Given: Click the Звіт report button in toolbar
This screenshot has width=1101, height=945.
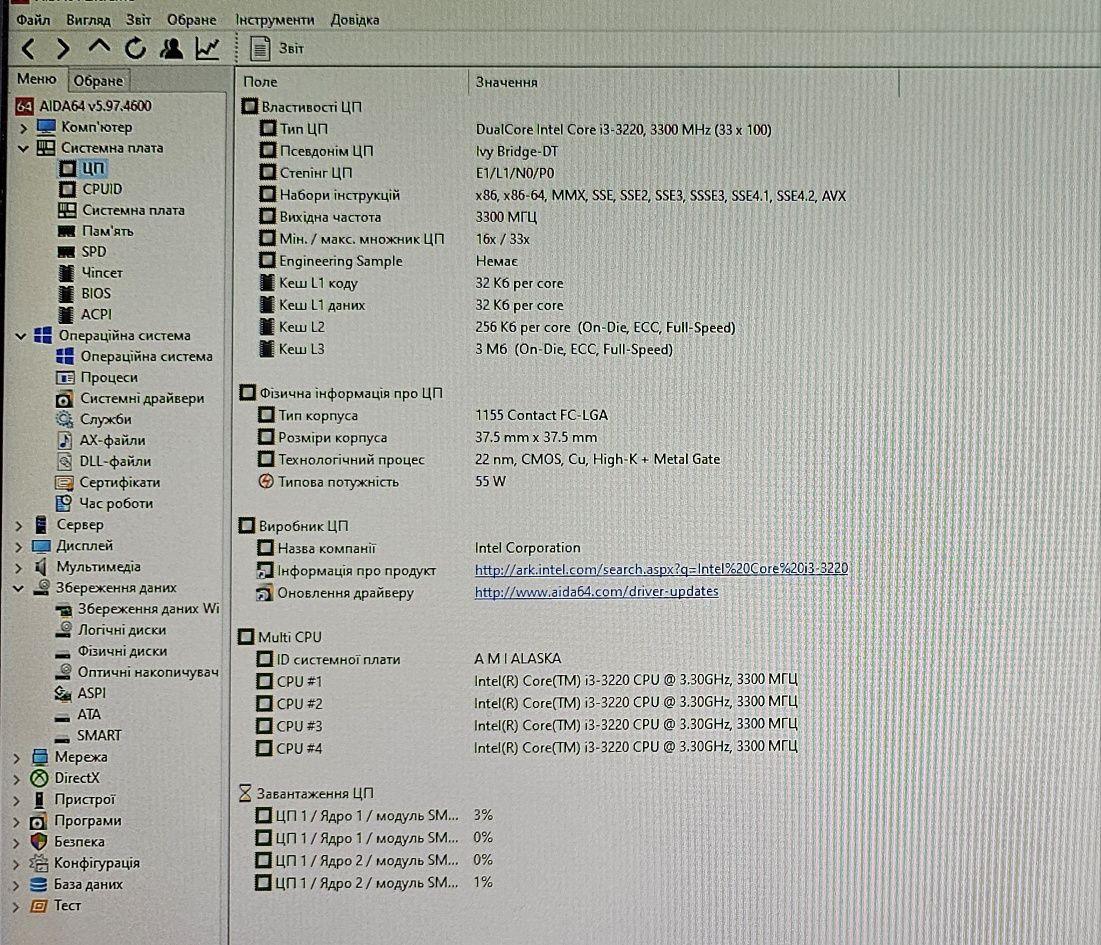Looking at the screenshot, I should (277, 48).
